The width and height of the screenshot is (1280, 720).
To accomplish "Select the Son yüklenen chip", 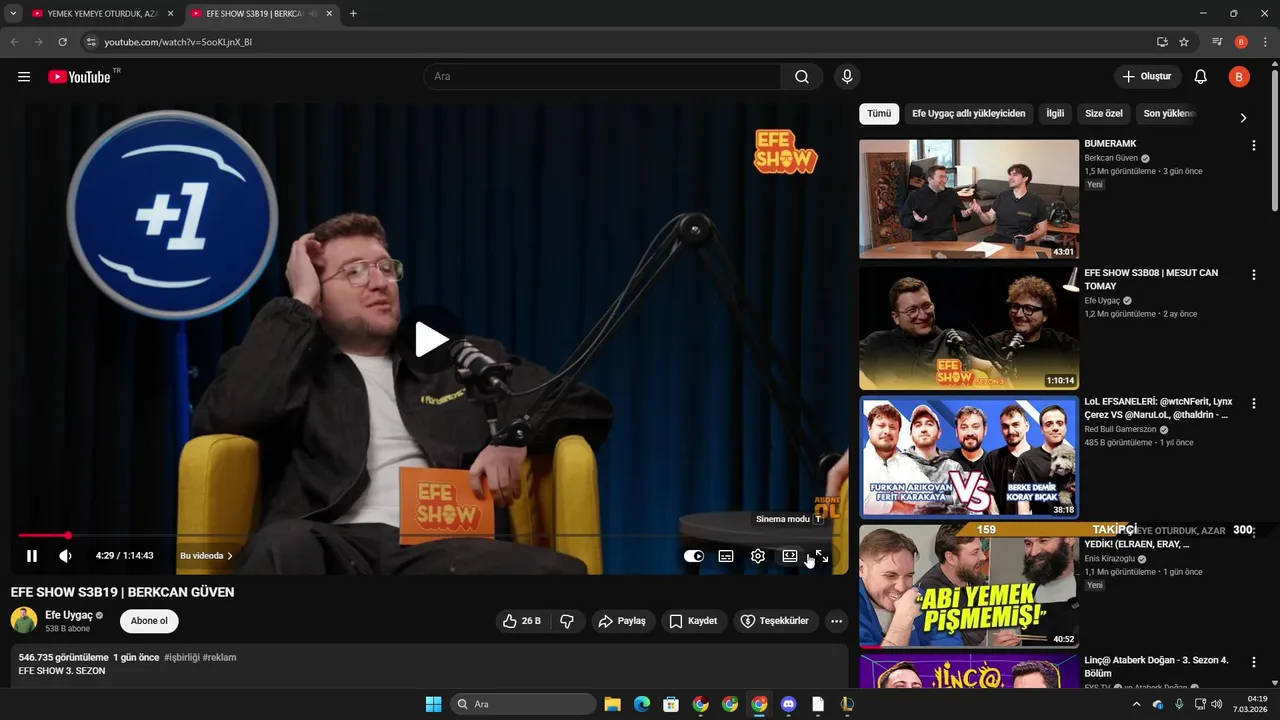I will click(1169, 114).
